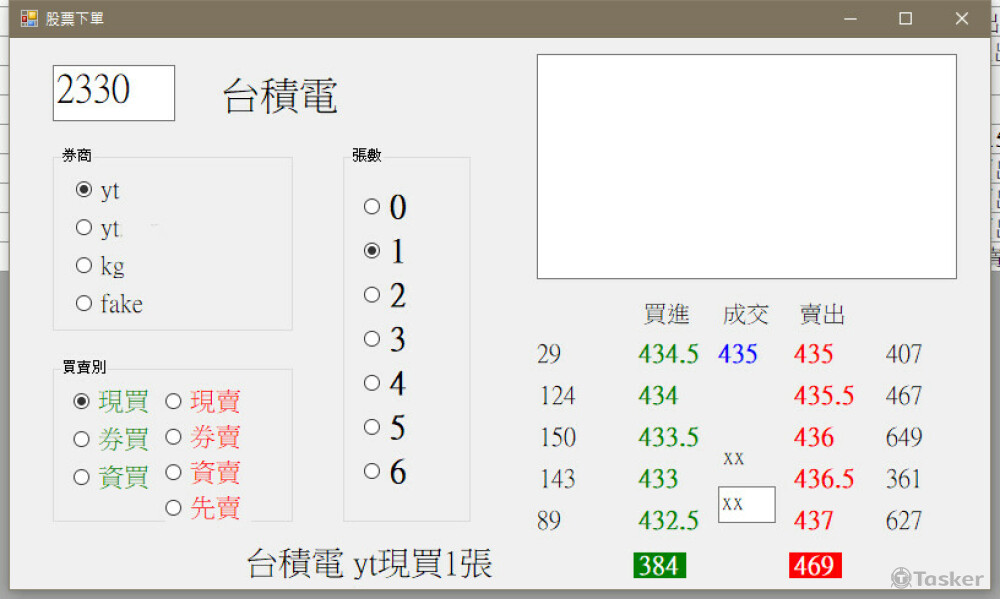Click ask price 436.5
Viewport: 1000px width, 599px height.
824,478
